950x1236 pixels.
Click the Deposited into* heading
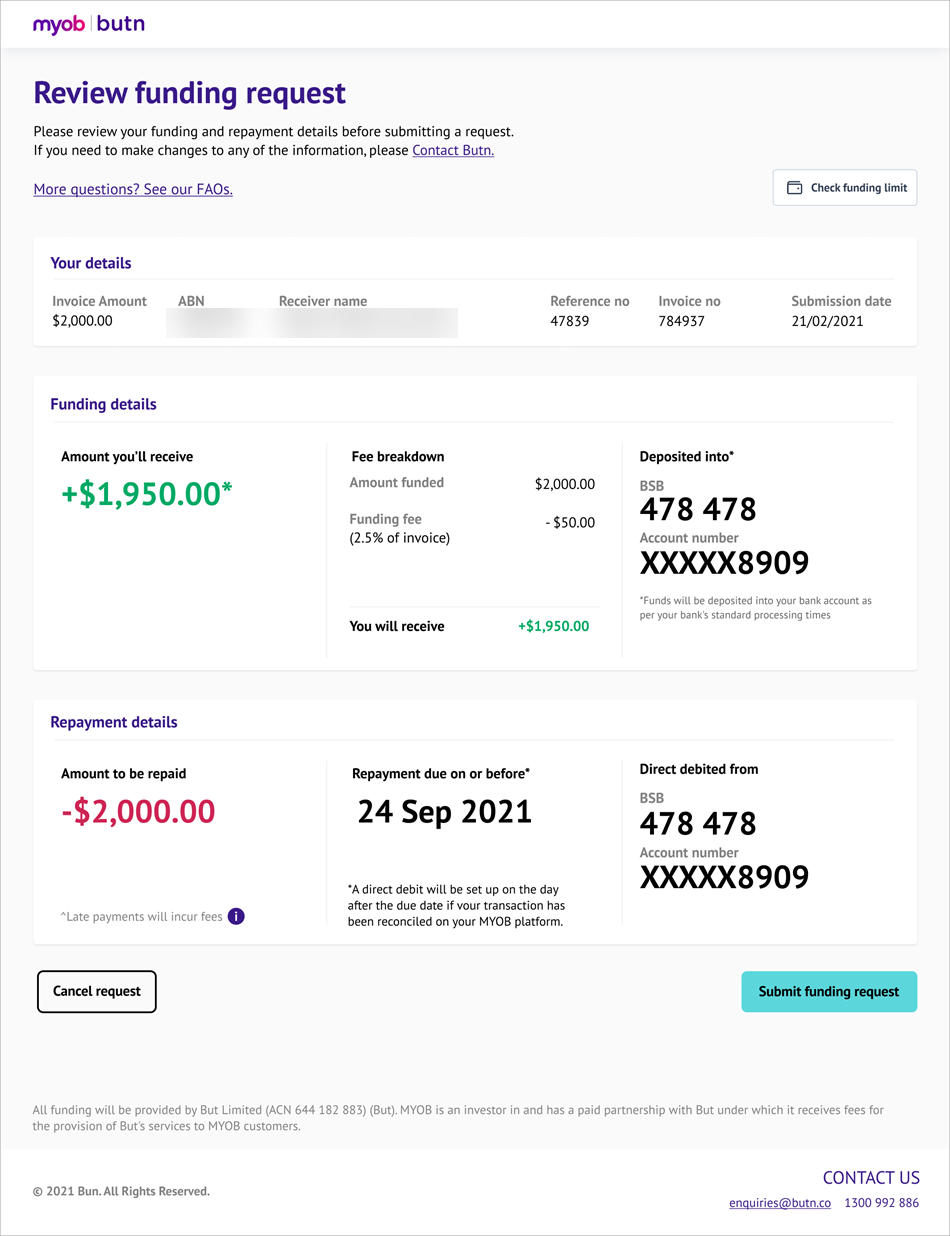[x=687, y=456]
